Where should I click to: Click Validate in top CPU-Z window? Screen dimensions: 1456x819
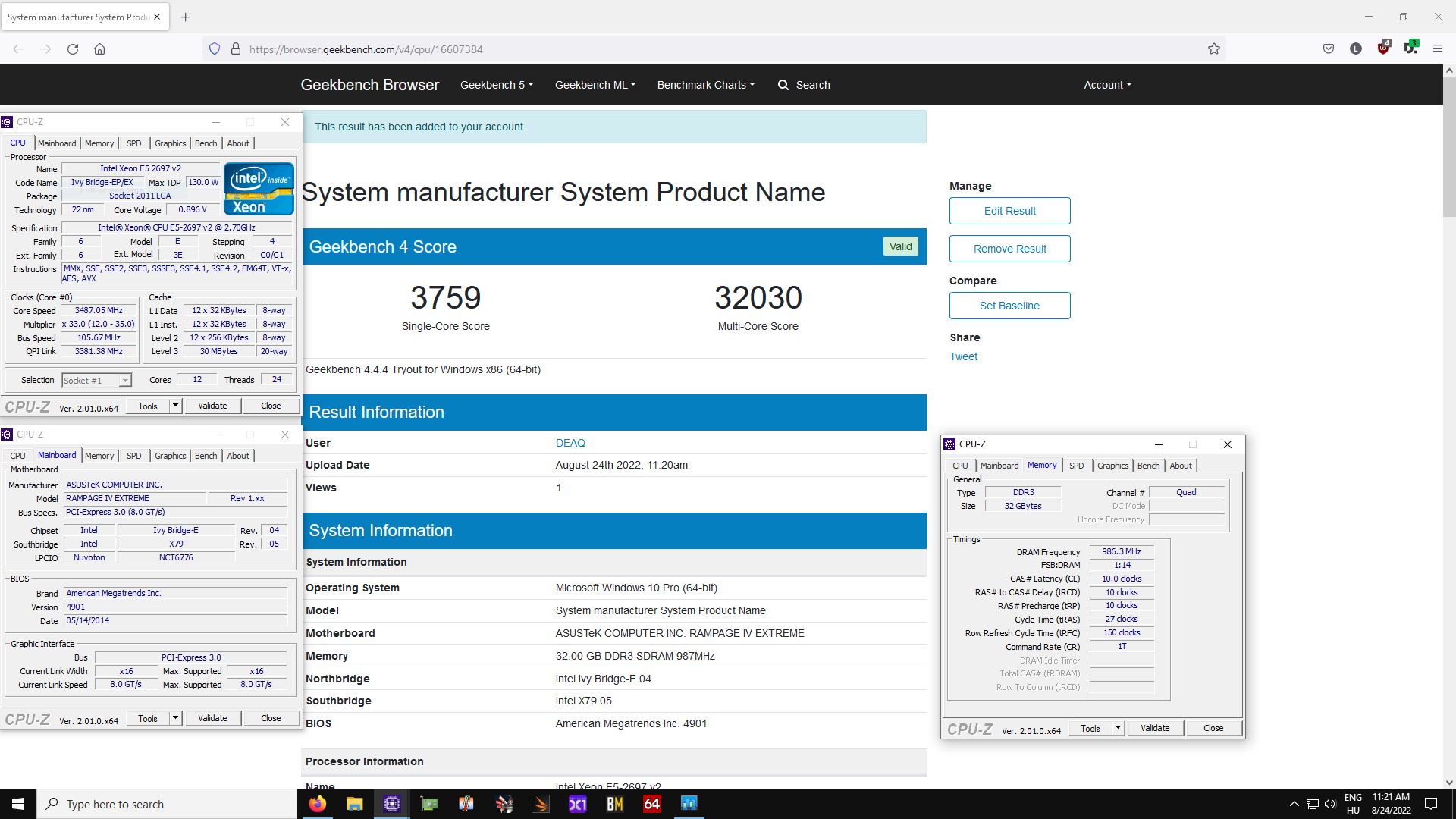(x=212, y=406)
